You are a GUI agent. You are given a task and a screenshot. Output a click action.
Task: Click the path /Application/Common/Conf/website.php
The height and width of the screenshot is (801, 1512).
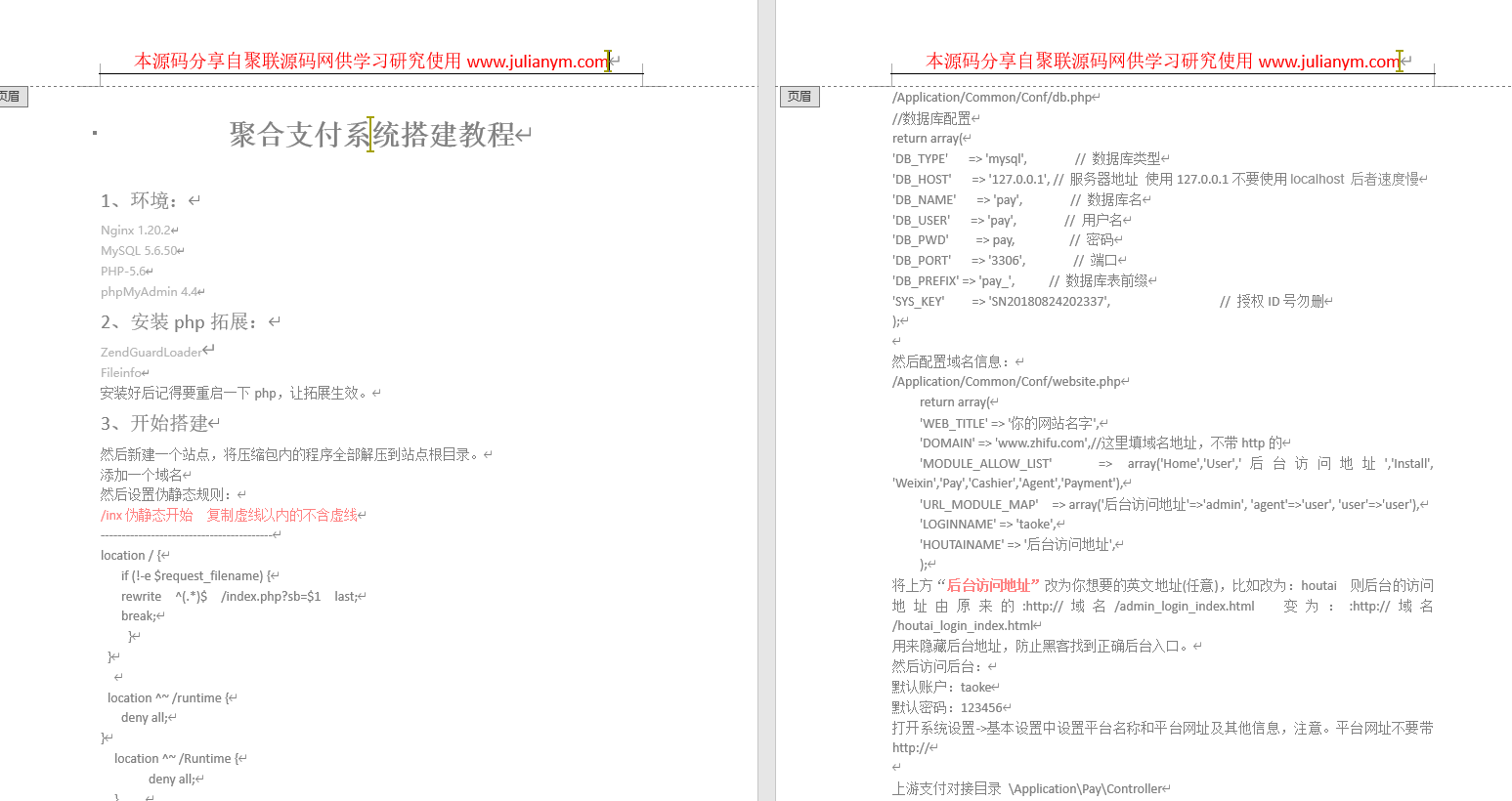1006,382
